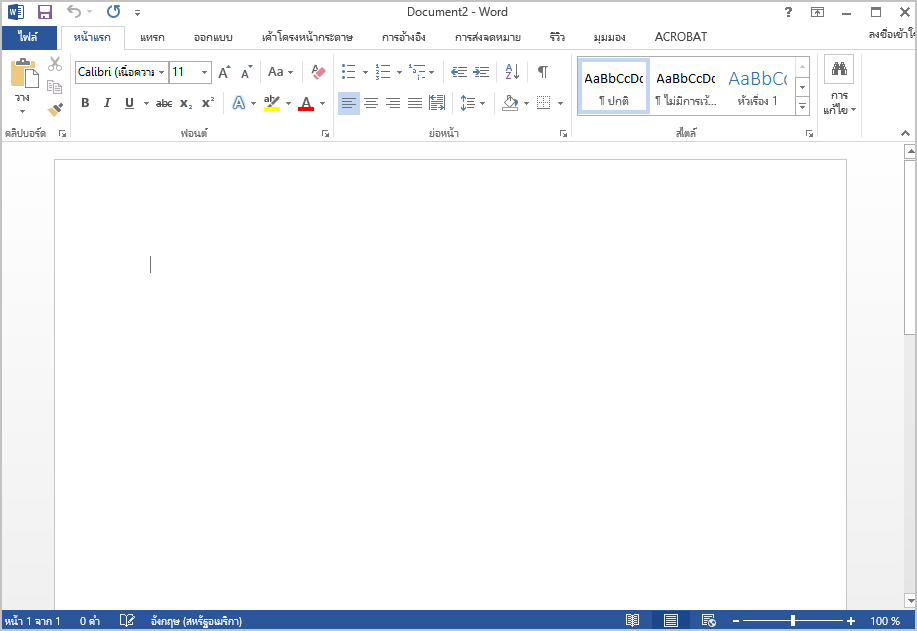Click the Bullets list icon
This screenshot has width=917, height=631.
(x=349, y=72)
